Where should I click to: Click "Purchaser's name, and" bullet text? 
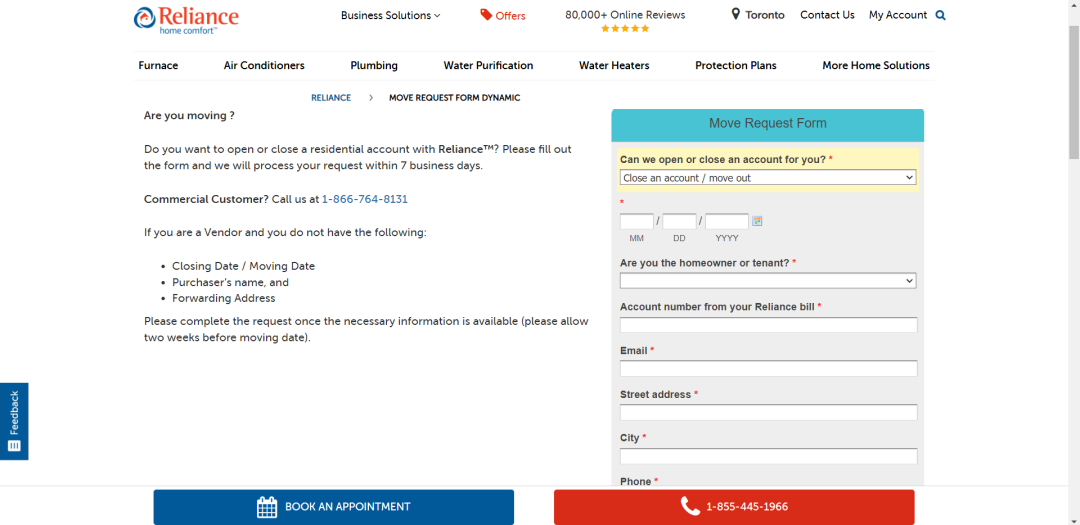[231, 282]
